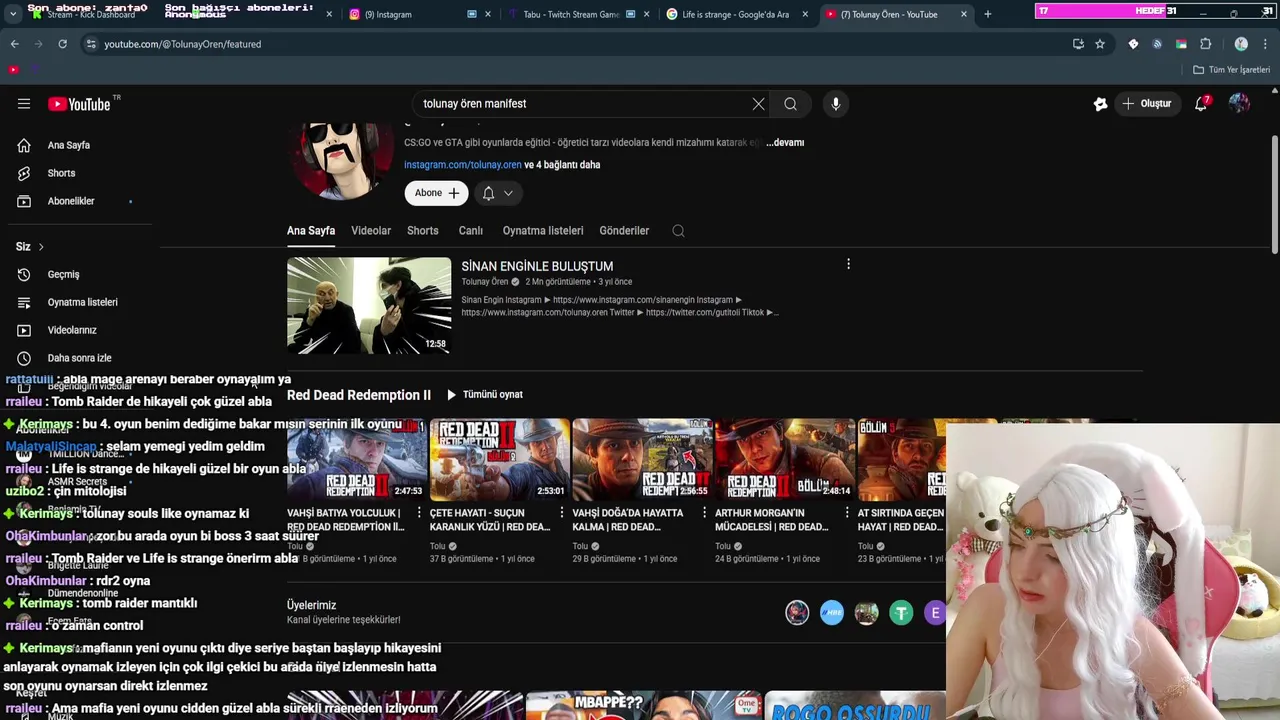Screen dimensions: 1280x720
Task: Open SİNAN ENGİNLE BULUŞTUM title link
Action: point(537,266)
